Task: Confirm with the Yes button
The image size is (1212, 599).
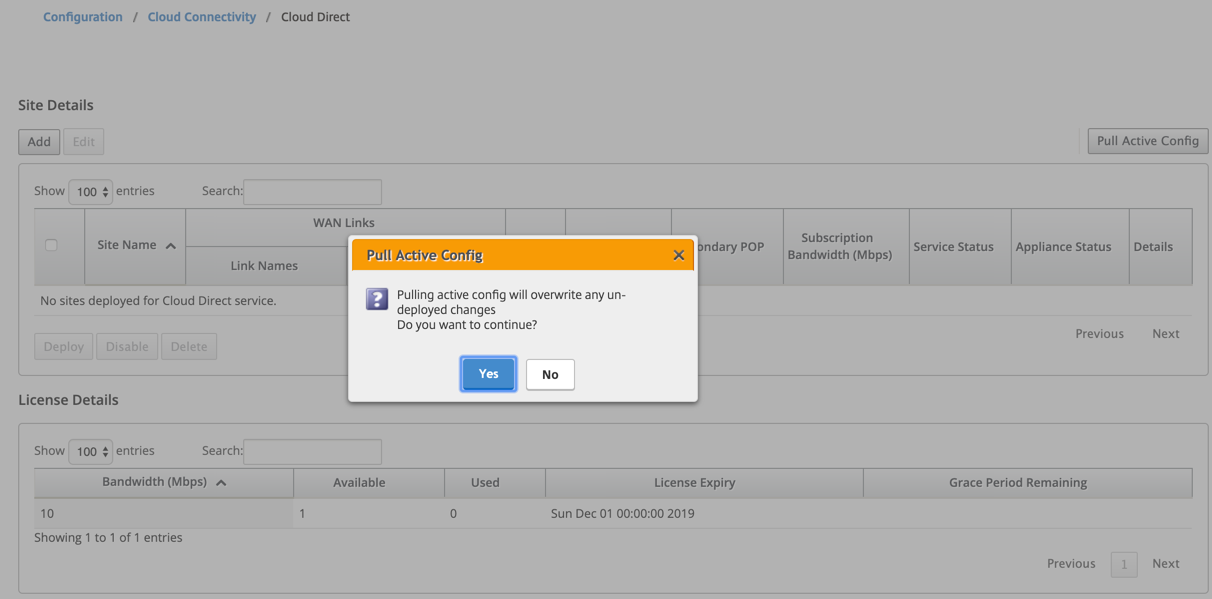Action: (x=489, y=374)
